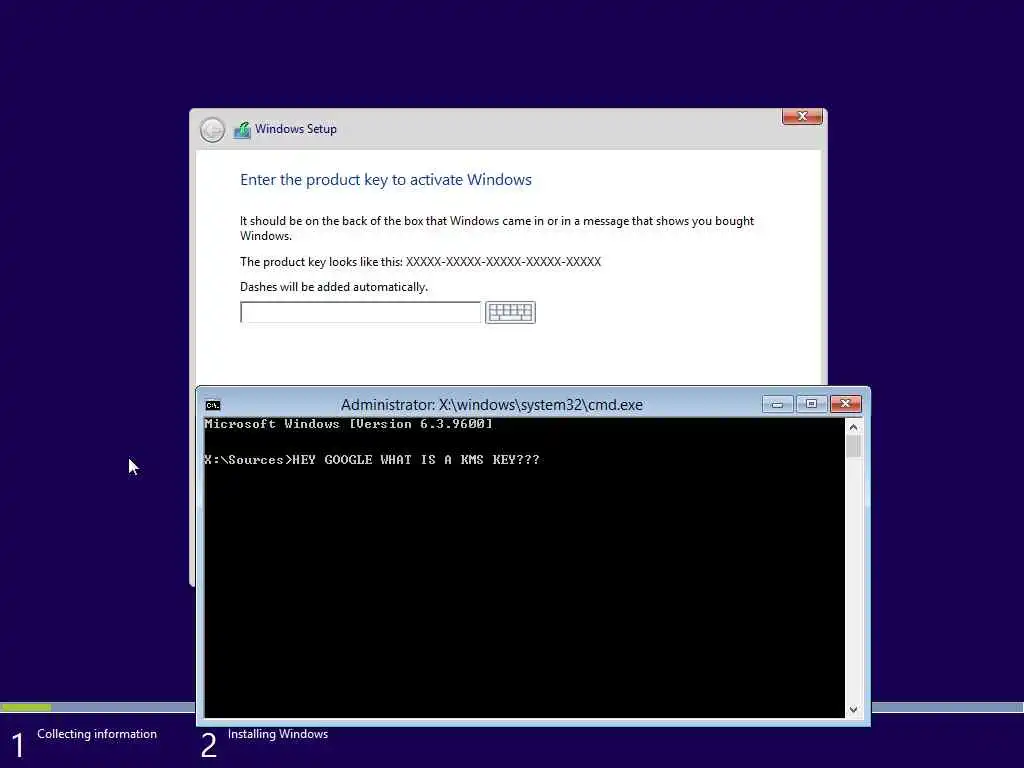The image size is (1024, 768).
Task: Click the 'Installing Windows' step label
Action: 278,734
